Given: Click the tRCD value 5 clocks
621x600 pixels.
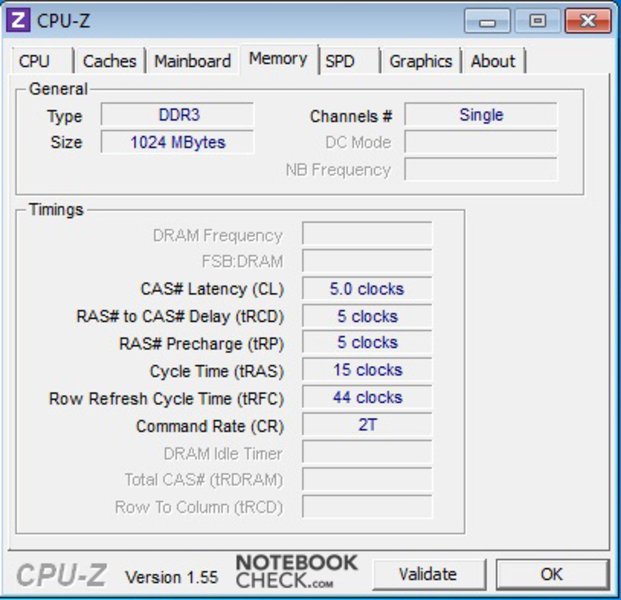Looking at the screenshot, I should click(x=367, y=316).
